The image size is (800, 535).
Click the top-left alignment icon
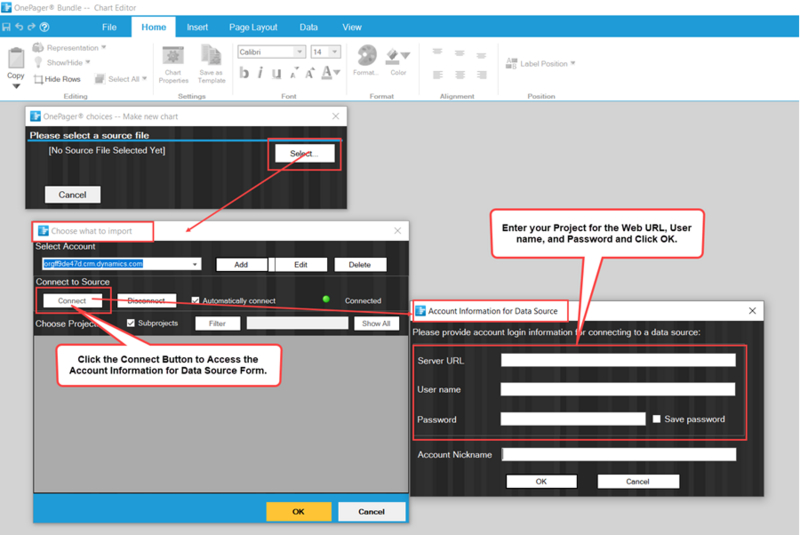point(437,52)
